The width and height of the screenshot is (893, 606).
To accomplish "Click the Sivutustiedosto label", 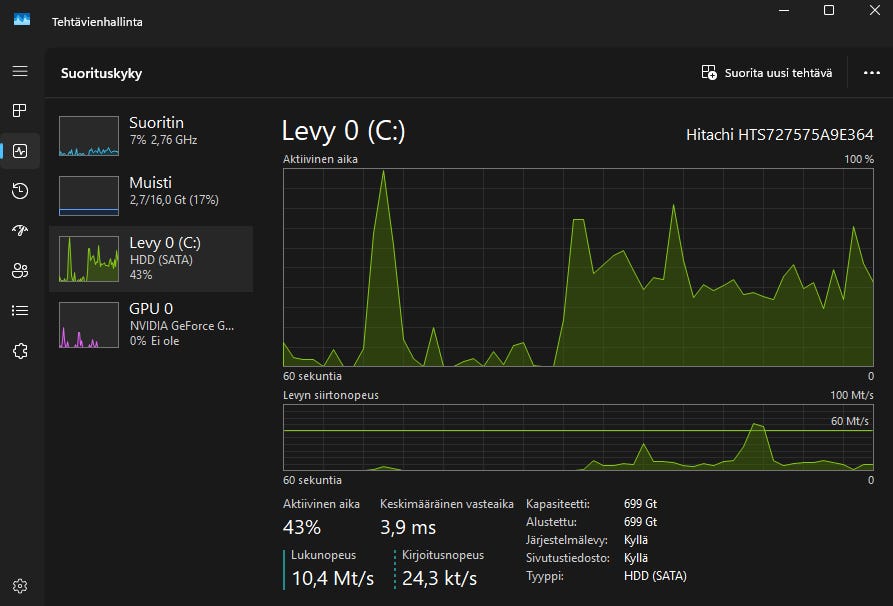I will coord(568,558).
